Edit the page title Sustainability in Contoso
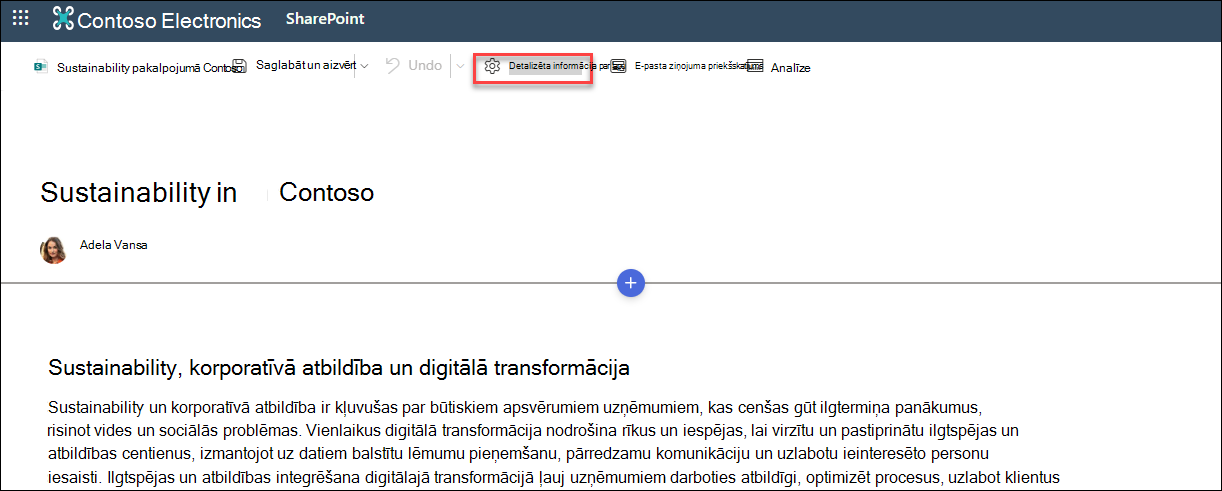The image size is (1222, 491). point(207,192)
